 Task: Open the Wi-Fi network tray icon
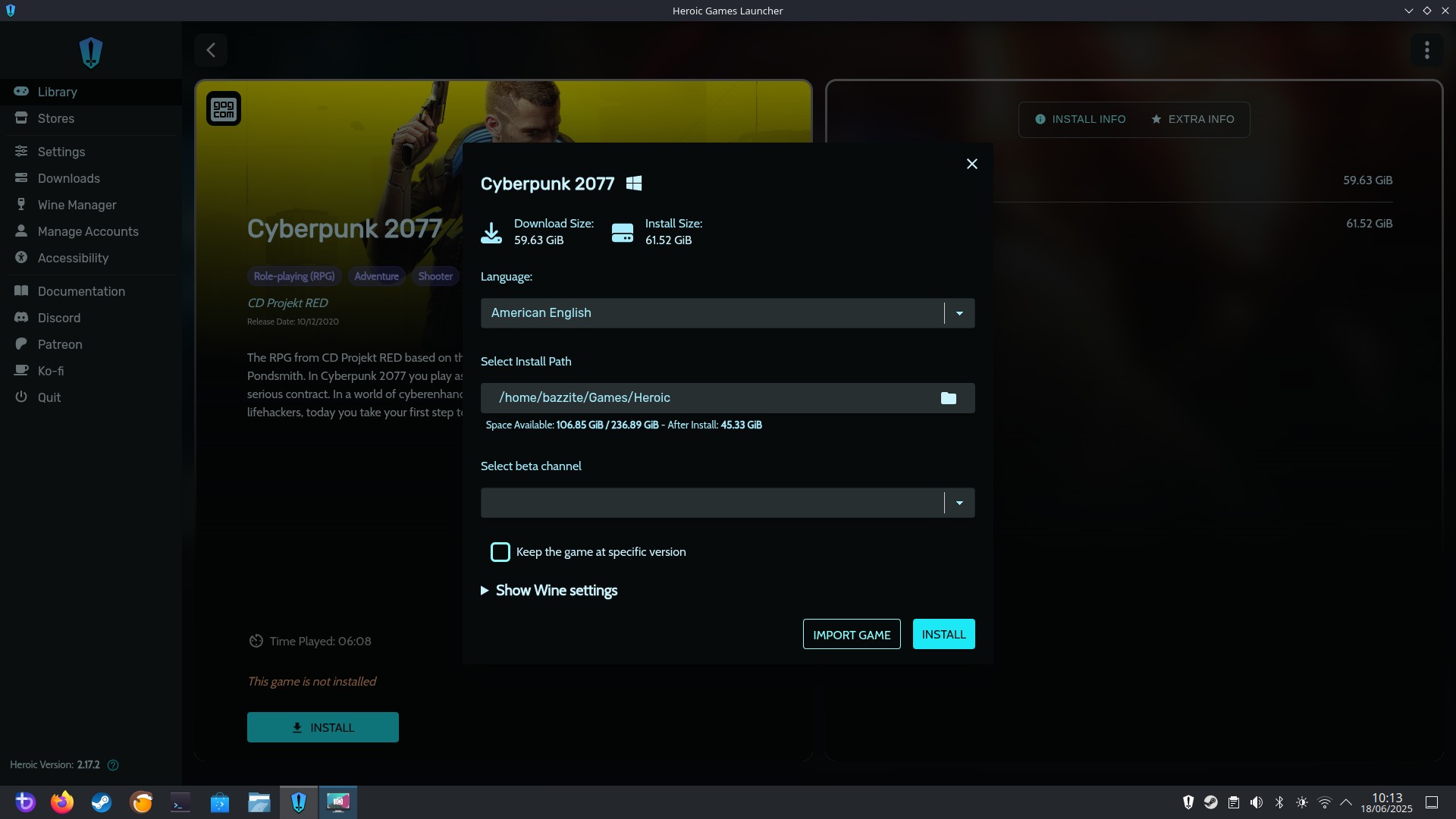[x=1325, y=802]
